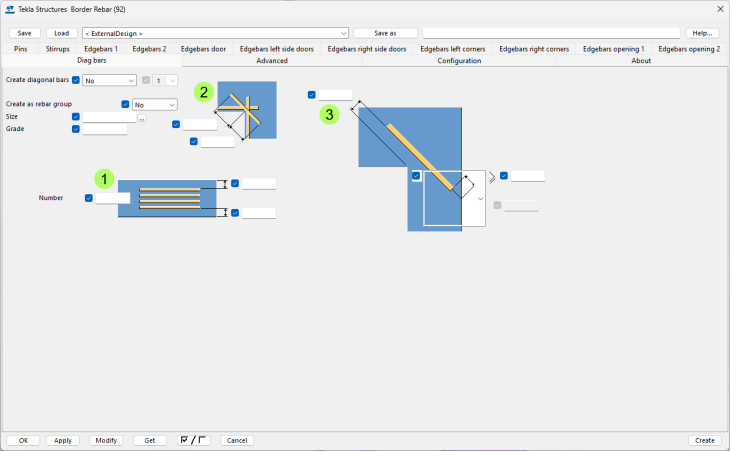
Task: Open the Edgebars right corners tab
Action: click(534, 49)
